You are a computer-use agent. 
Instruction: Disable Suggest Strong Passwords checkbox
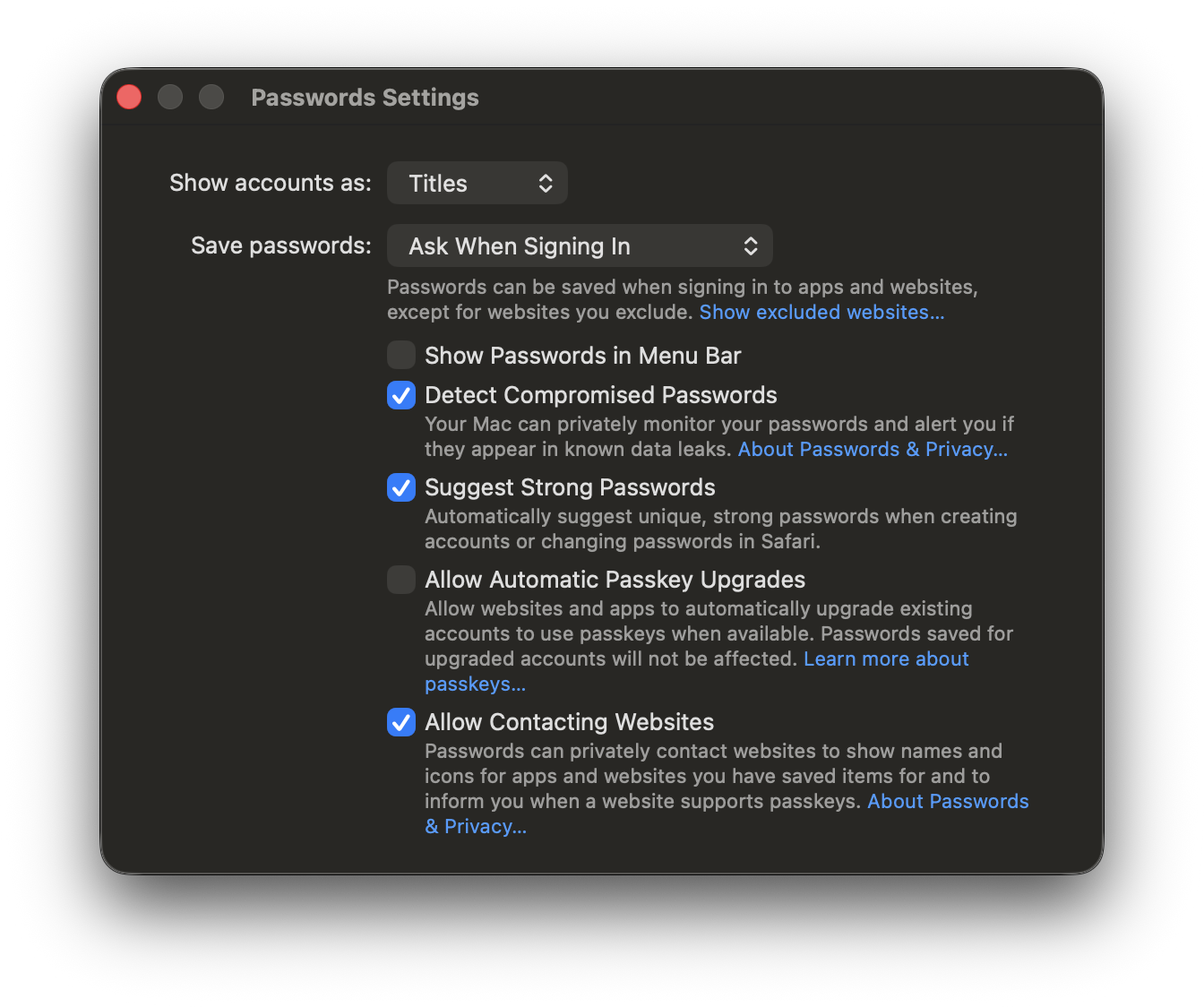[x=401, y=486]
